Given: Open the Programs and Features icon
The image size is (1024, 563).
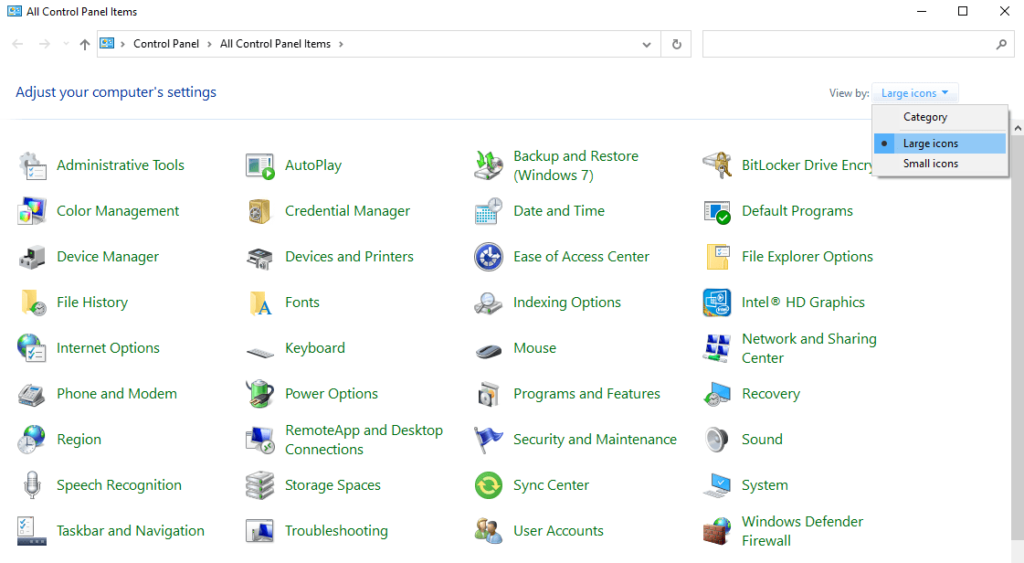Looking at the screenshot, I should (x=488, y=394).
